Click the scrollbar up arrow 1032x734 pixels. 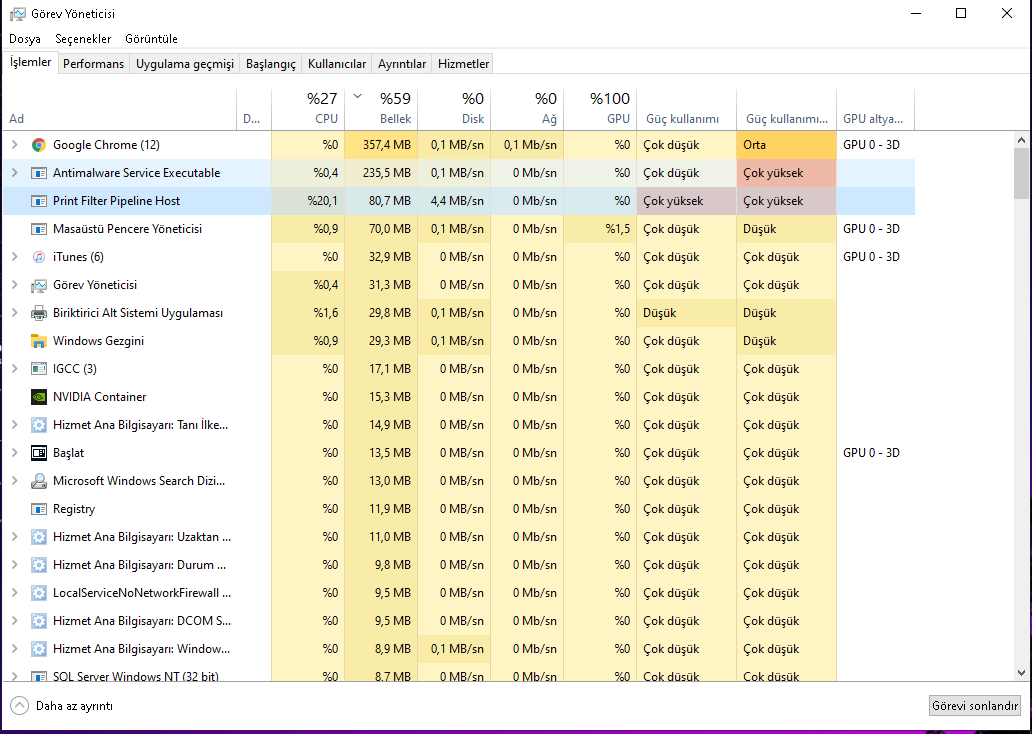[1021, 140]
